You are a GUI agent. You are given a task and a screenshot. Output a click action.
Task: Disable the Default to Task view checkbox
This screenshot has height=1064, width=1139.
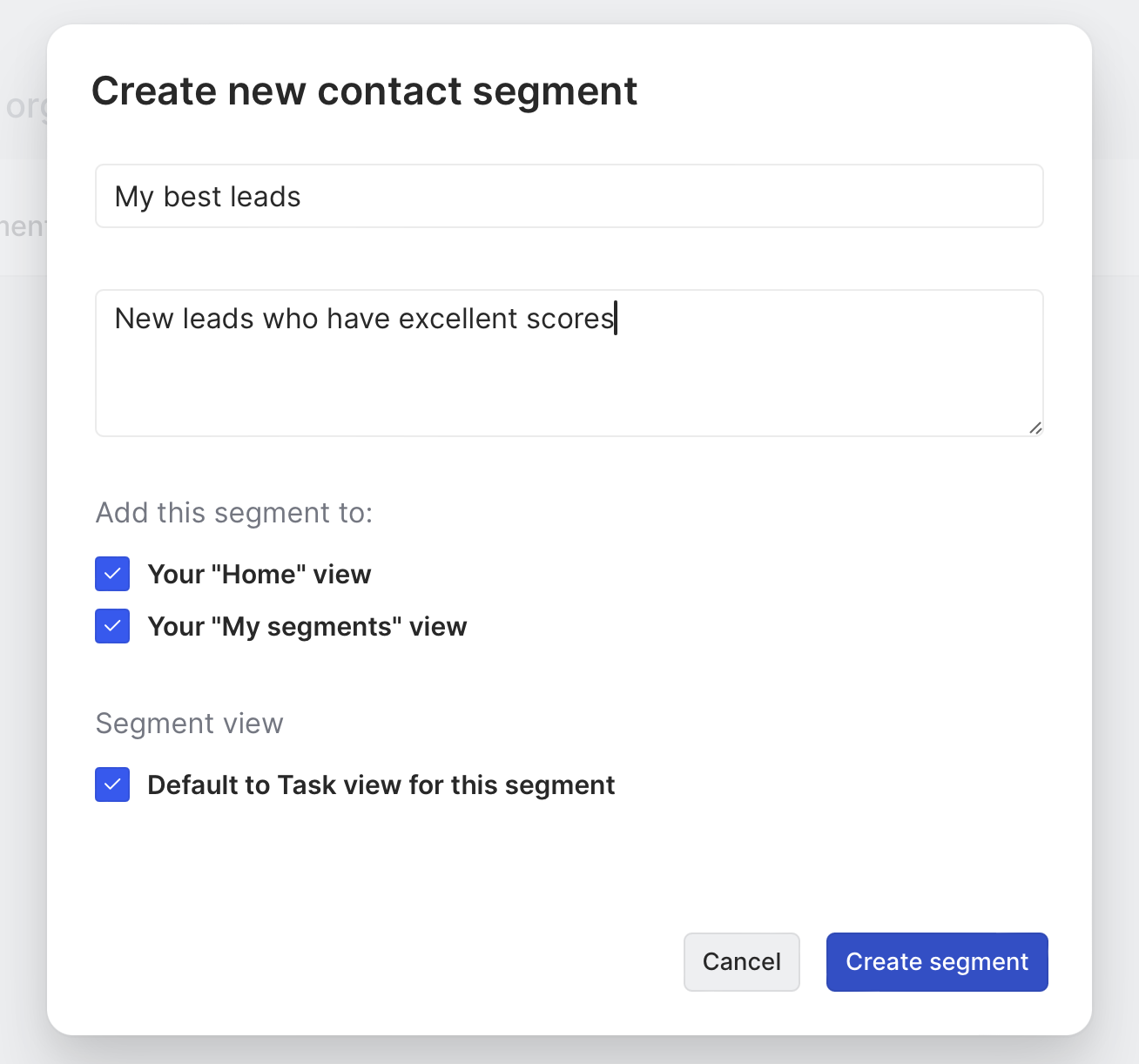coord(112,785)
